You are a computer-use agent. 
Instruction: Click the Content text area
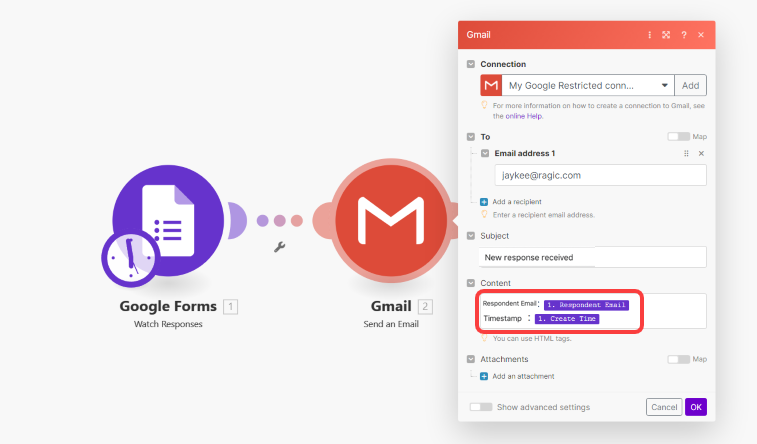[592, 311]
